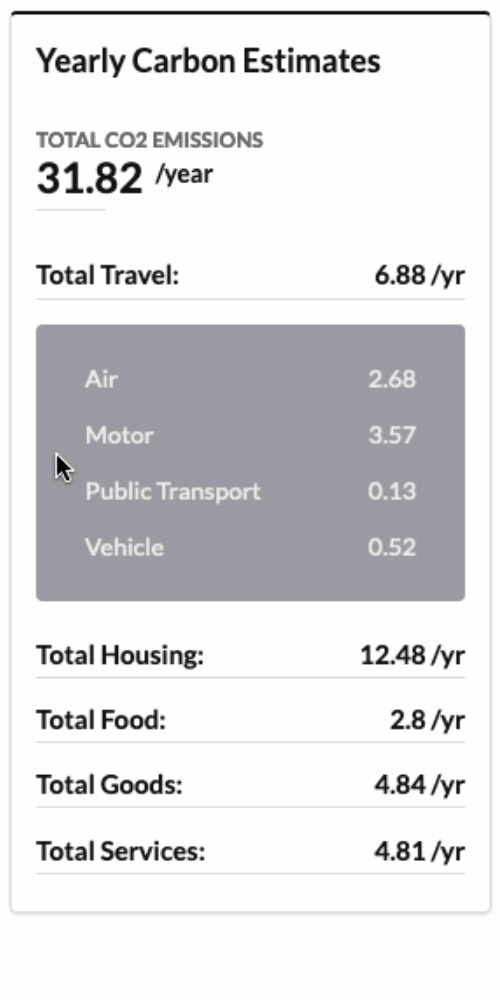Click the Motor travel entry
Image resolution: width=500 pixels, height=1000 pixels.
click(250, 435)
